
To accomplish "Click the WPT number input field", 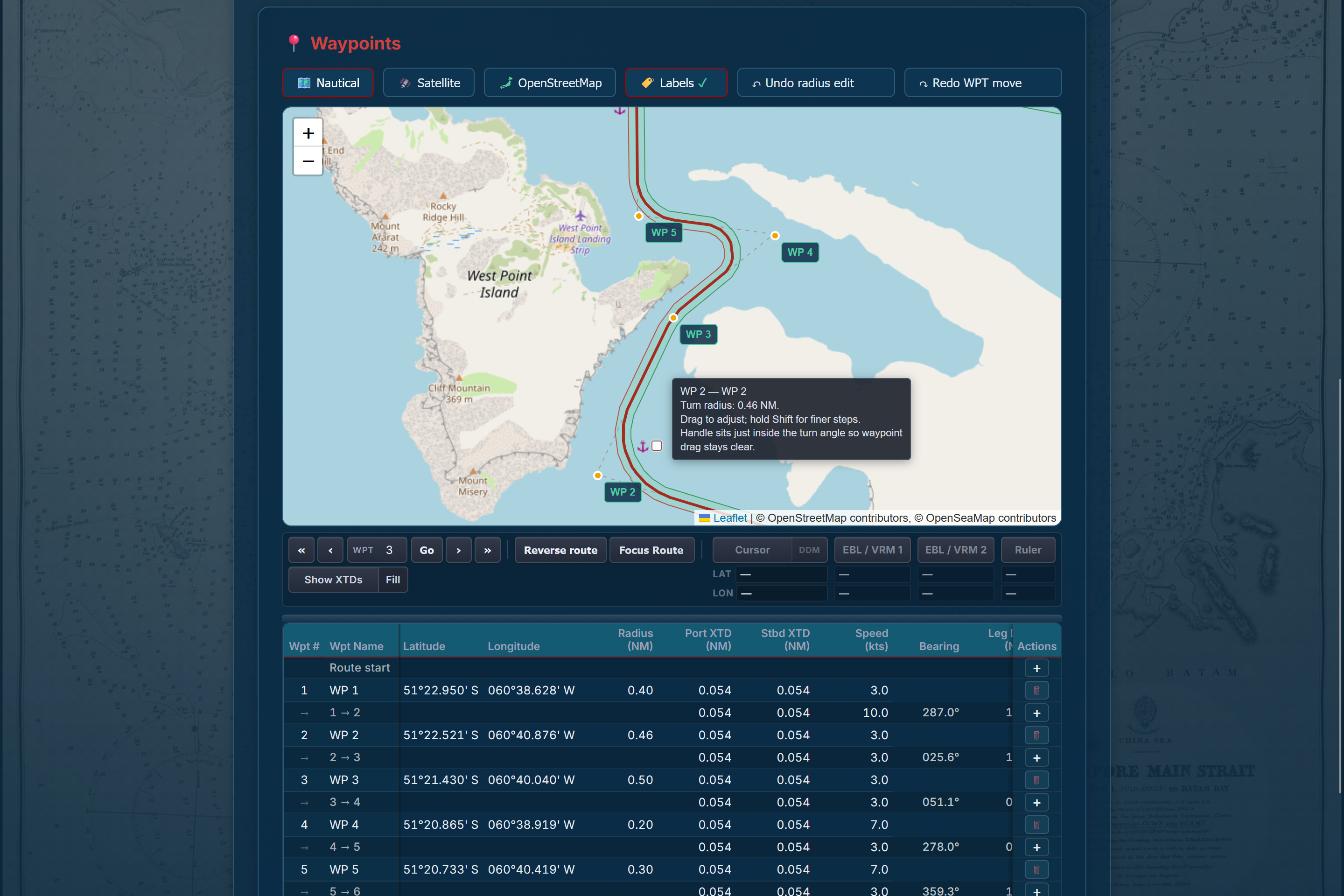I will click(x=390, y=550).
